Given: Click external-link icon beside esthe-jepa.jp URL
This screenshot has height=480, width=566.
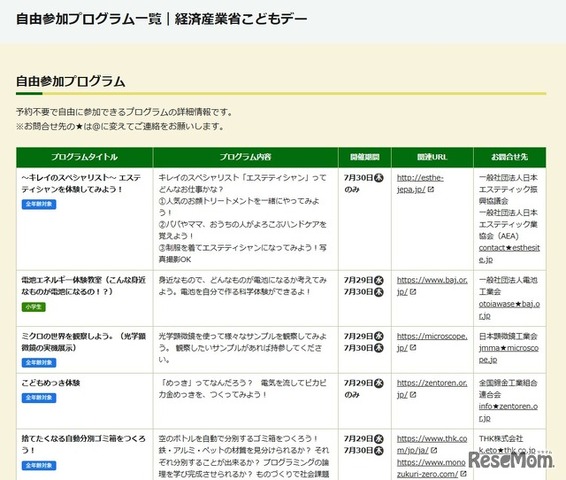Looking at the screenshot, I should [x=431, y=189].
